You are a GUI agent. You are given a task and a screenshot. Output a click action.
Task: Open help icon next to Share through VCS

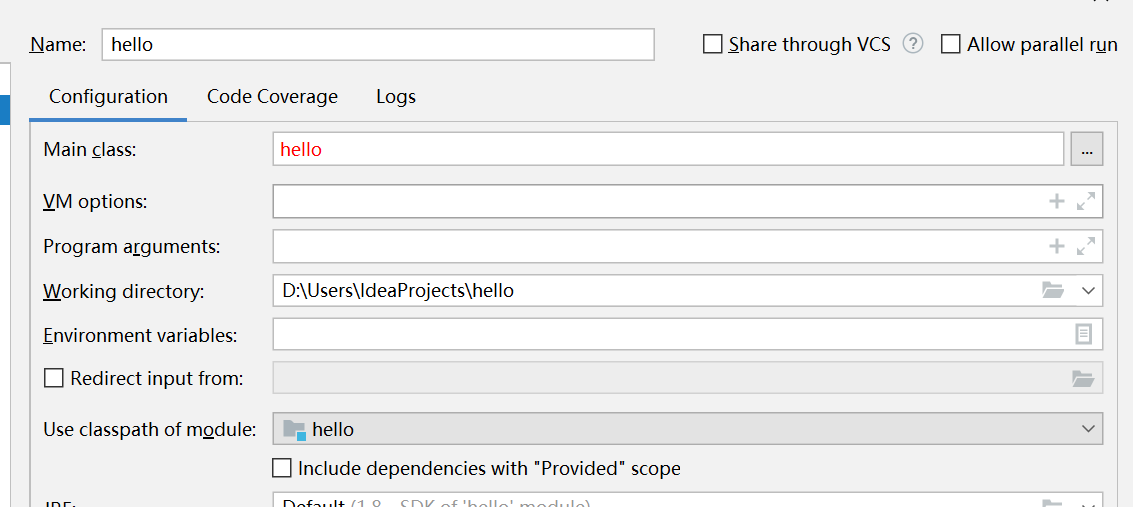coord(913,44)
